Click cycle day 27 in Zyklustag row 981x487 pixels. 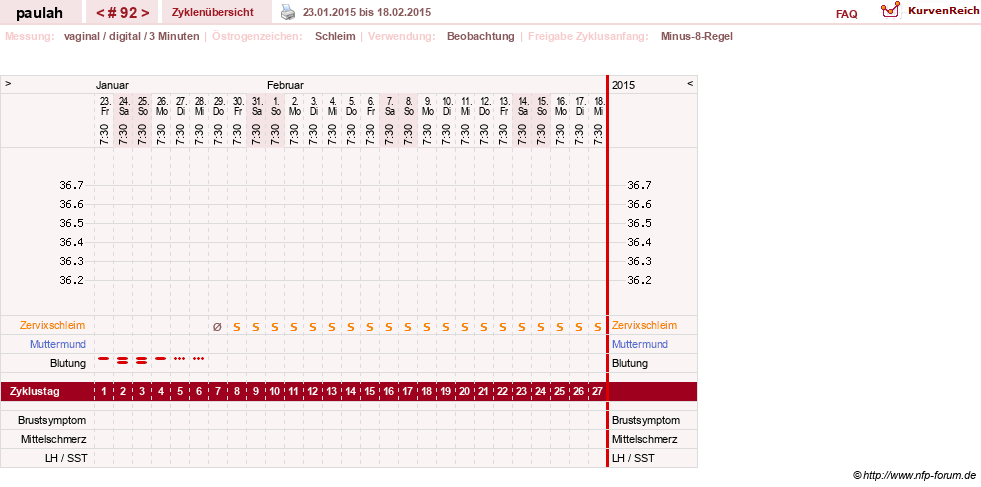[597, 392]
